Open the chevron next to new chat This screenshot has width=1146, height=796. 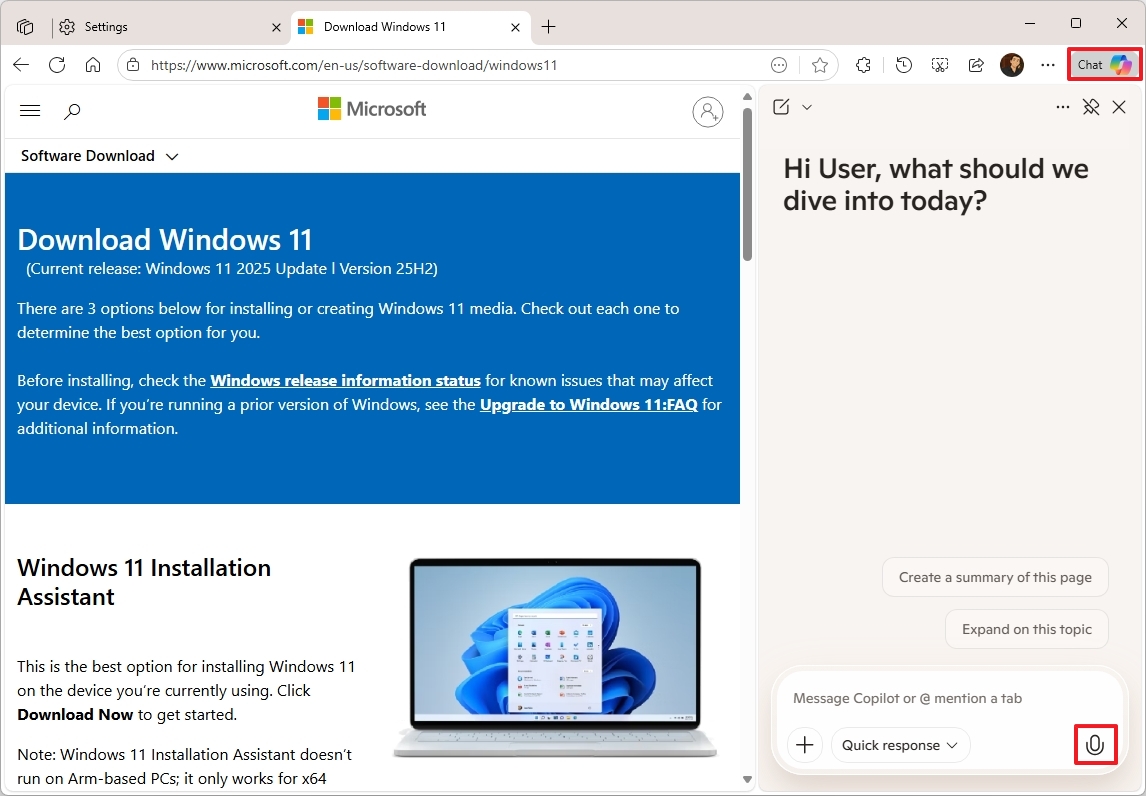[808, 107]
